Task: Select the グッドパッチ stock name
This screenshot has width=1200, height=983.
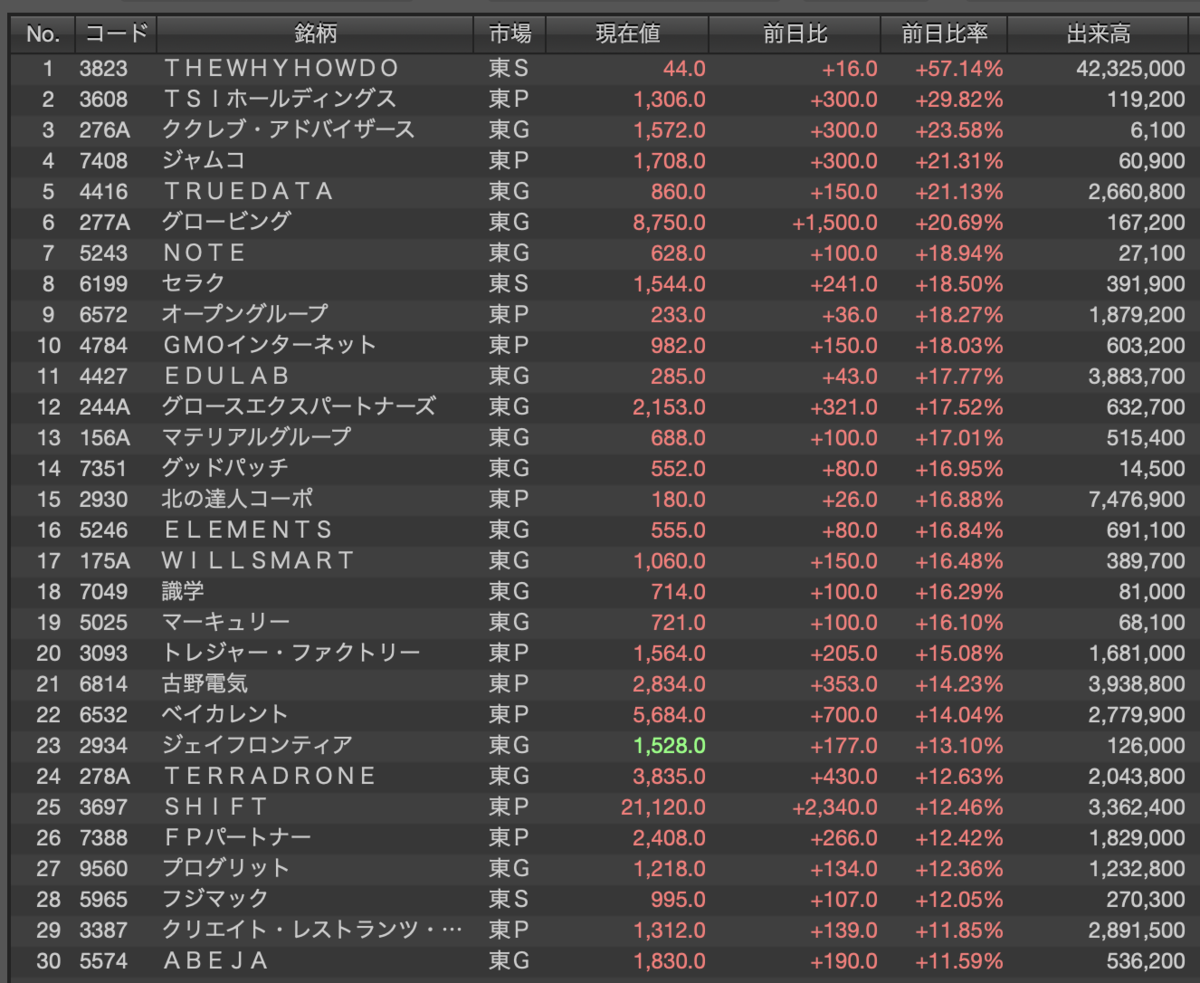Action: click(225, 468)
